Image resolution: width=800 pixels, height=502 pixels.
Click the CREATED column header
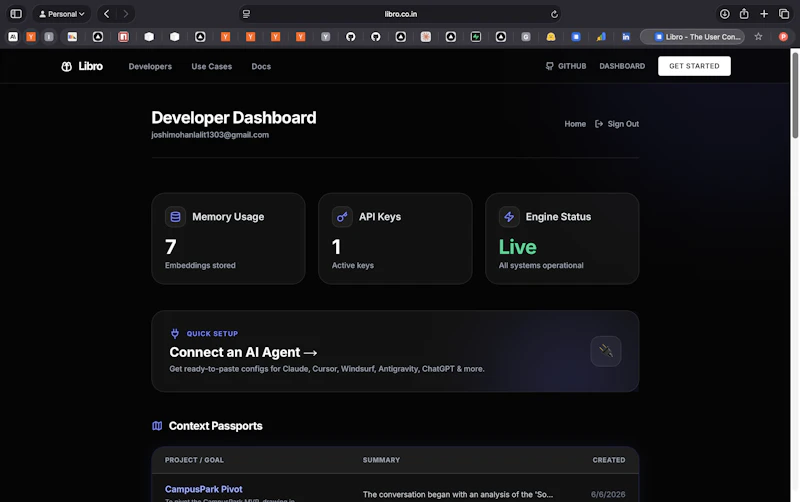tap(609, 460)
